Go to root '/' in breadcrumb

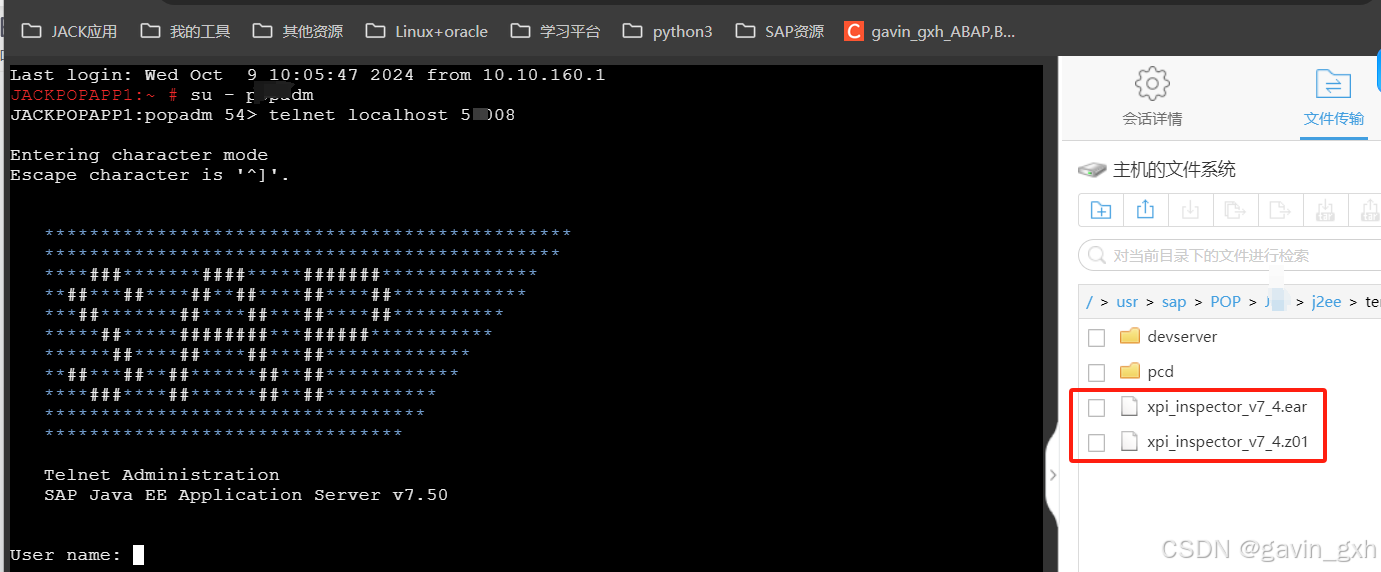[1089, 302]
